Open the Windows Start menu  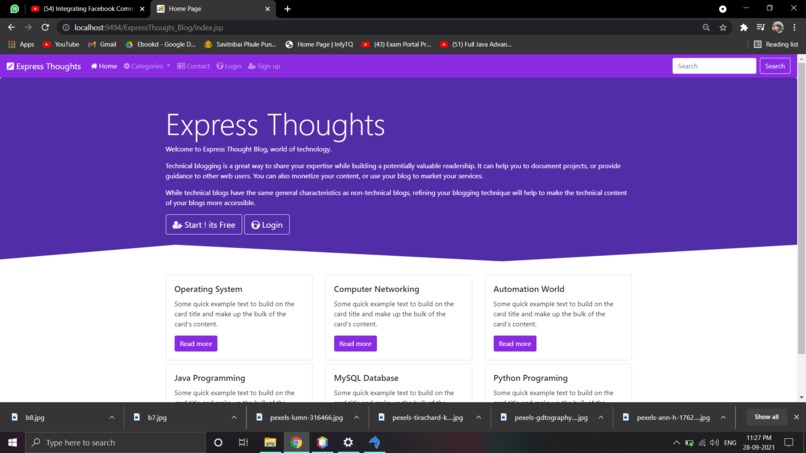click(12, 442)
